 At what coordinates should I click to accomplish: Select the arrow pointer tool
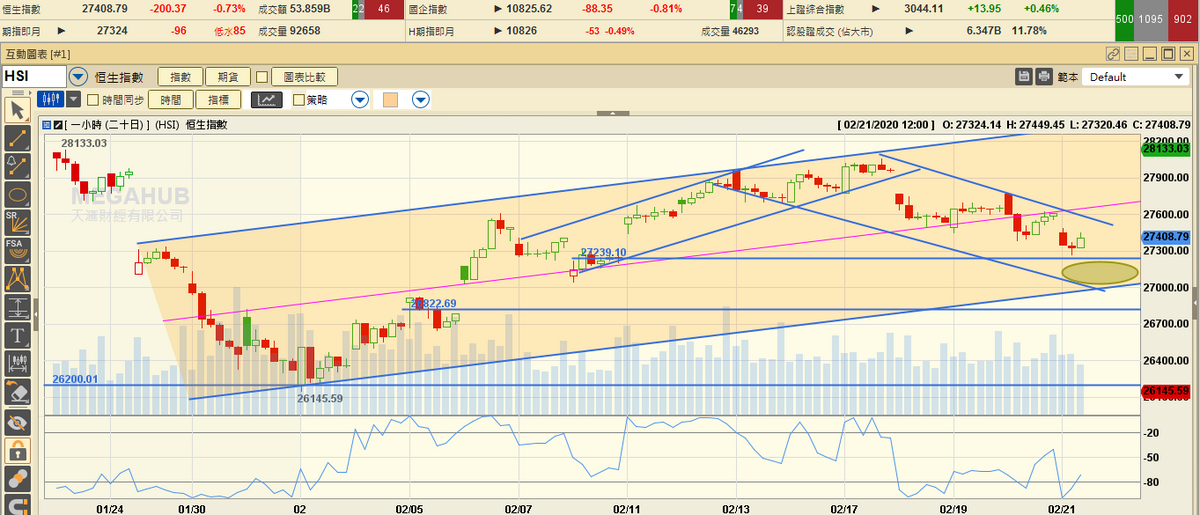tap(17, 109)
